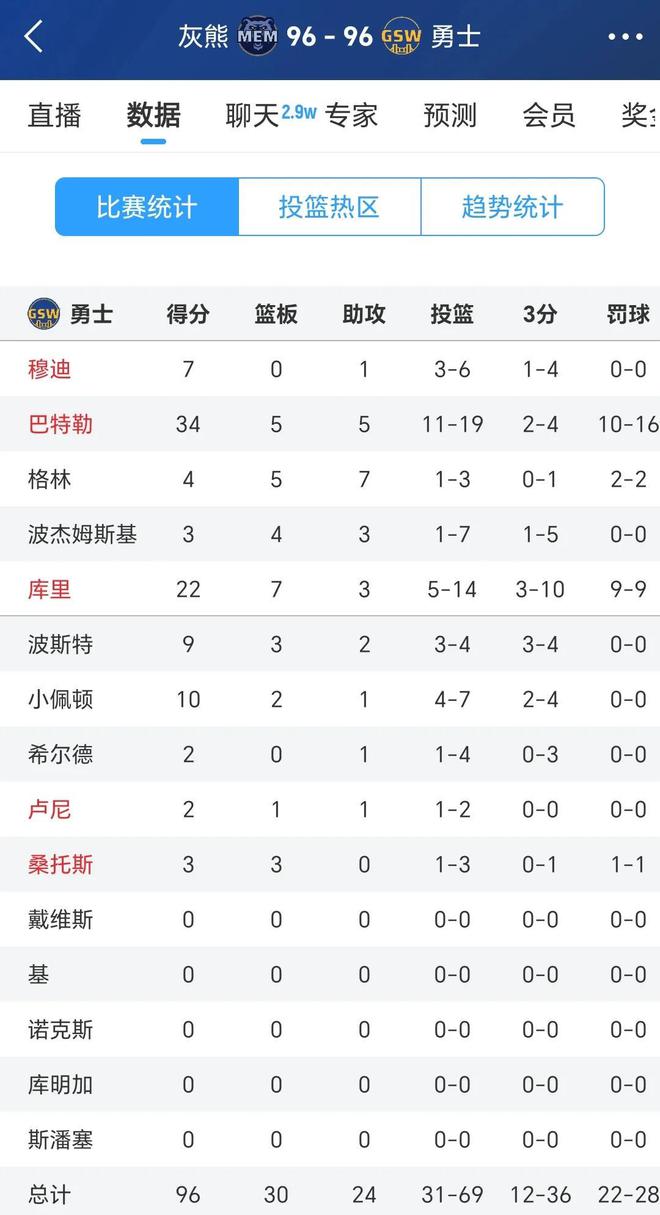The height and width of the screenshot is (1215, 660).
Task: Tap the Grizzlies MEM team logo
Action: tap(258, 37)
